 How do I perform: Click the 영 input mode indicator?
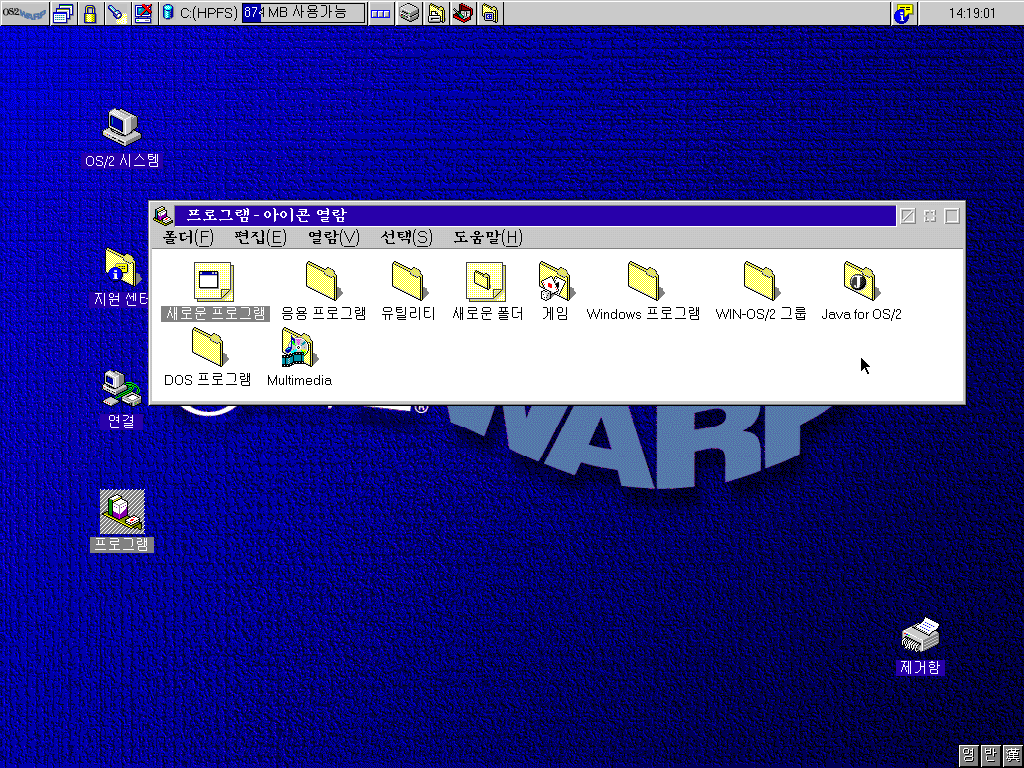(x=968, y=756)
